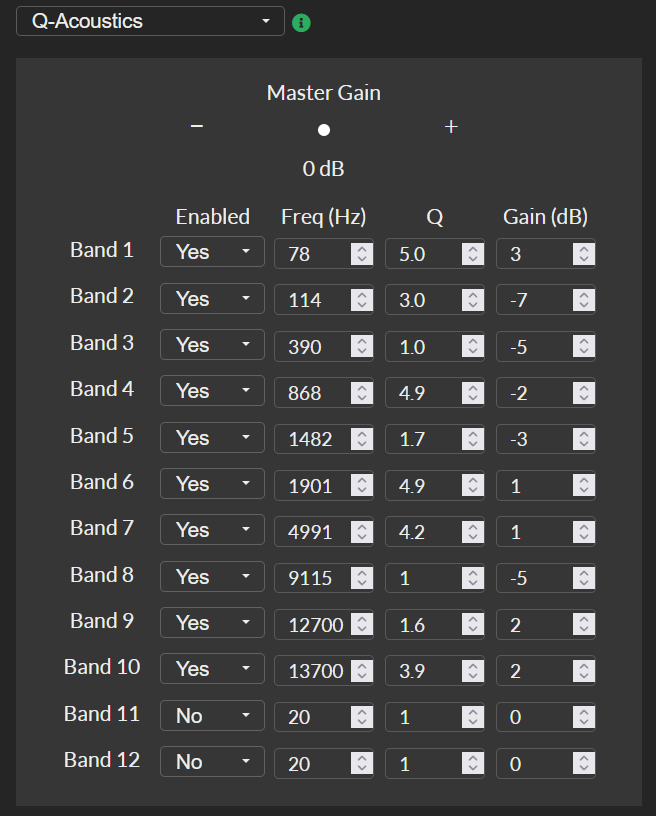The image size is (656, 816).
Task: Click the Master Gain slider knob
Action: (324, 130)
